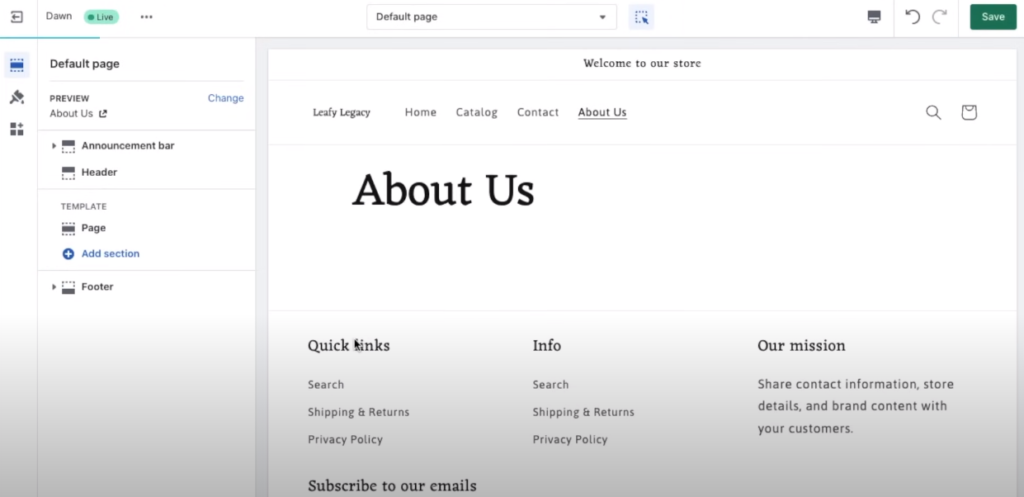Click the Page section icon
The width and height of the screenshot is (1024, 497).
[68, 228]
